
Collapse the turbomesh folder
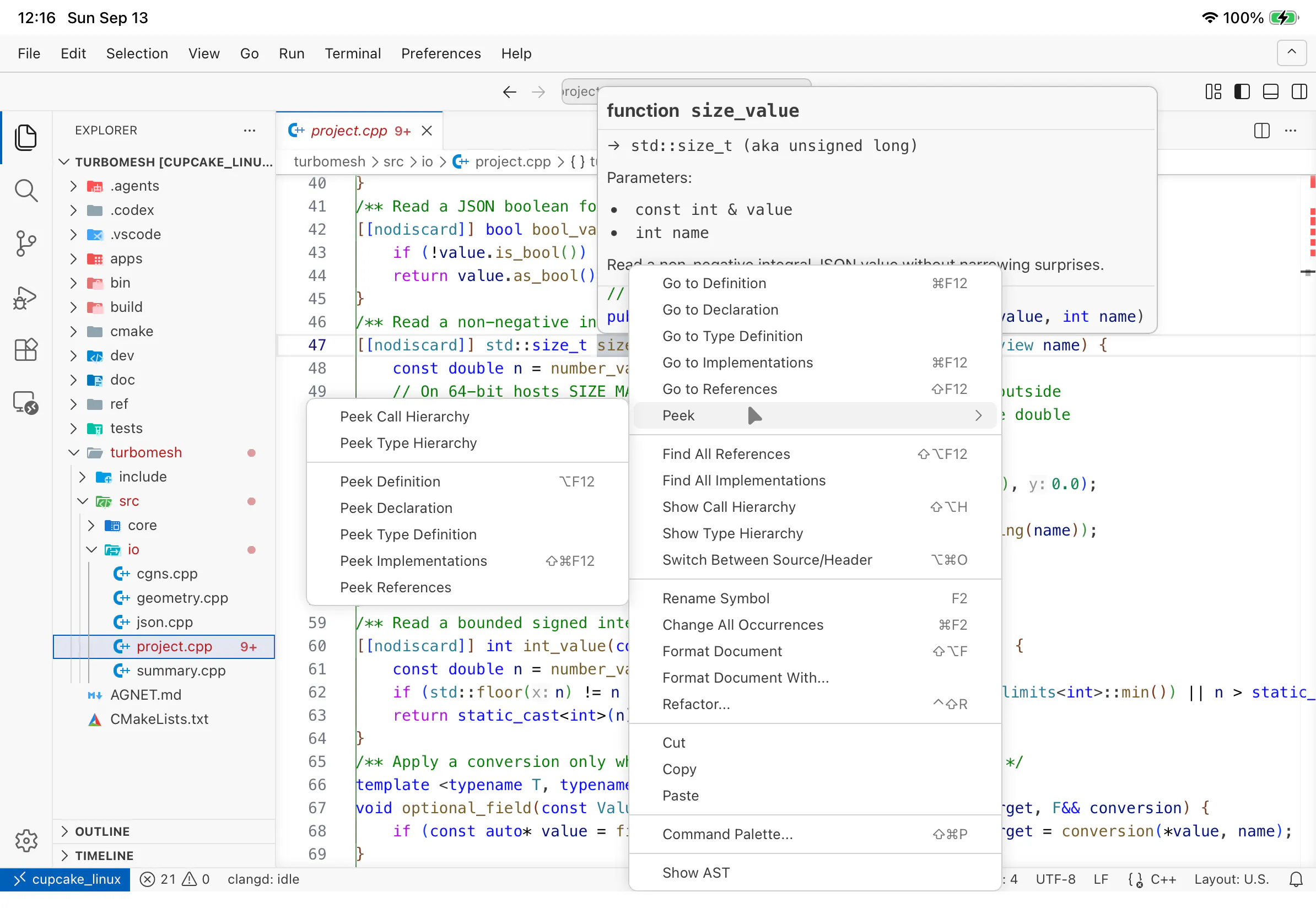[163, 453]
